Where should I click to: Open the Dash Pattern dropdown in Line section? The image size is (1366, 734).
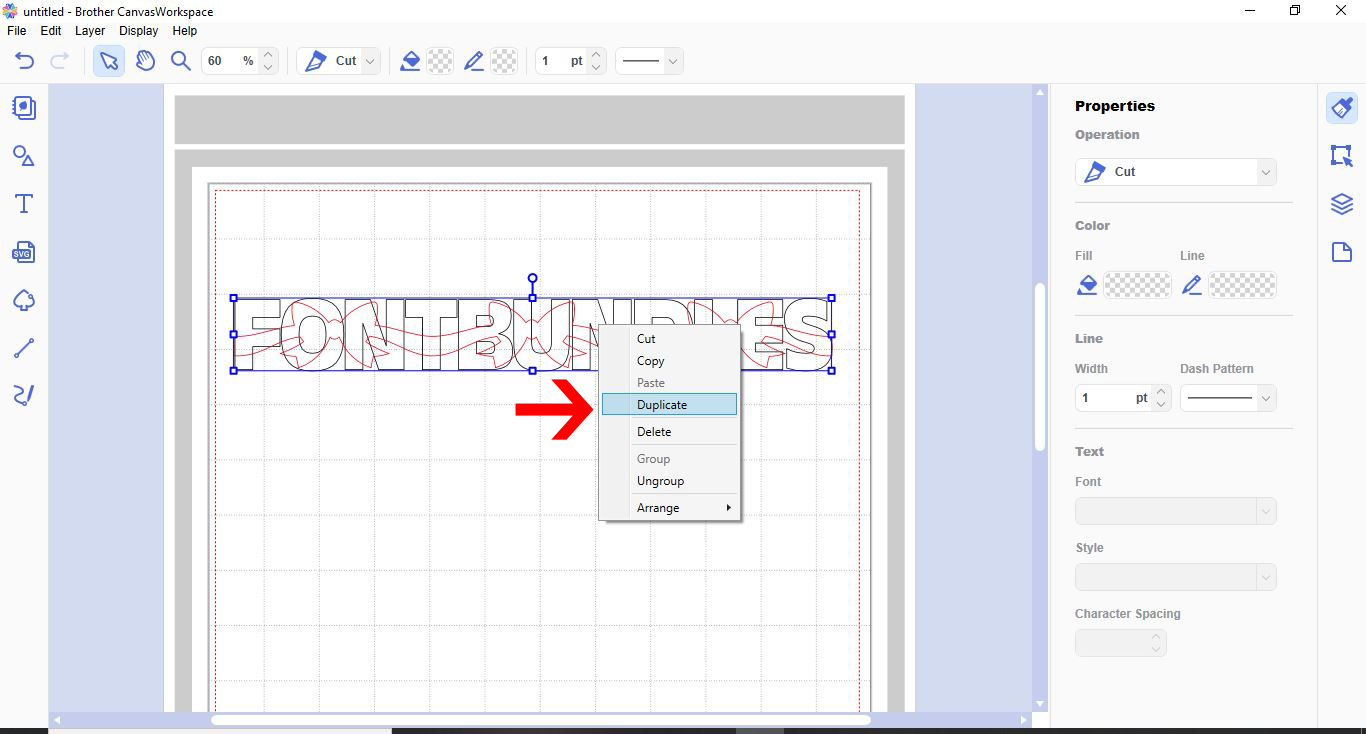(1228, 397)
